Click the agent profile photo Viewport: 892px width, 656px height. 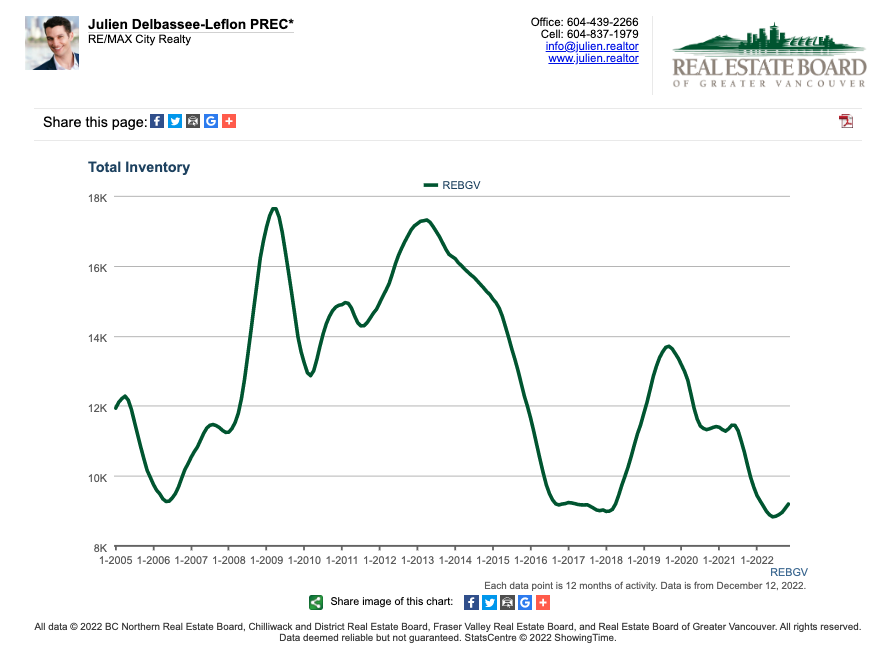[x=52, y=43]
